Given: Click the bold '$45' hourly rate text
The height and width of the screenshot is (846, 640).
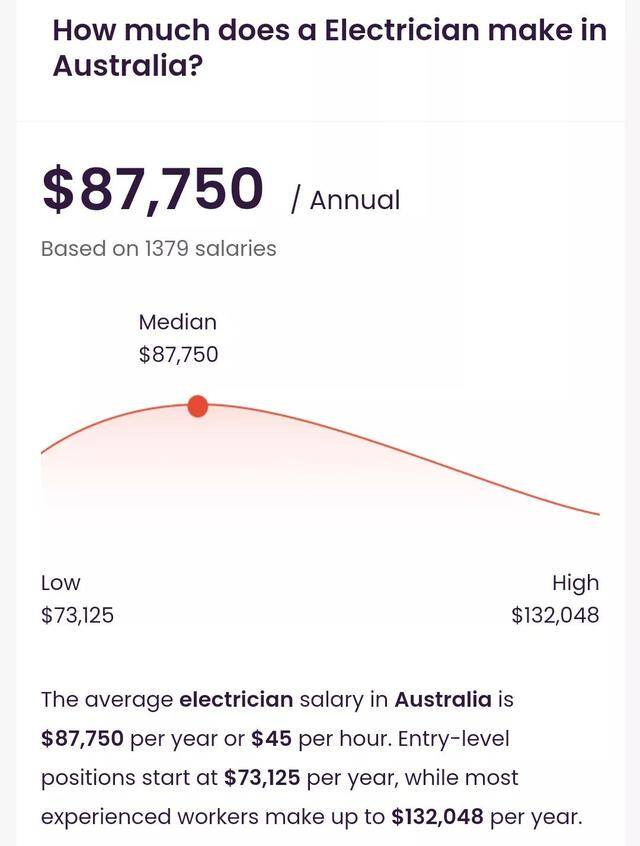Looking at the screenshot, I should tap(271, 739).
